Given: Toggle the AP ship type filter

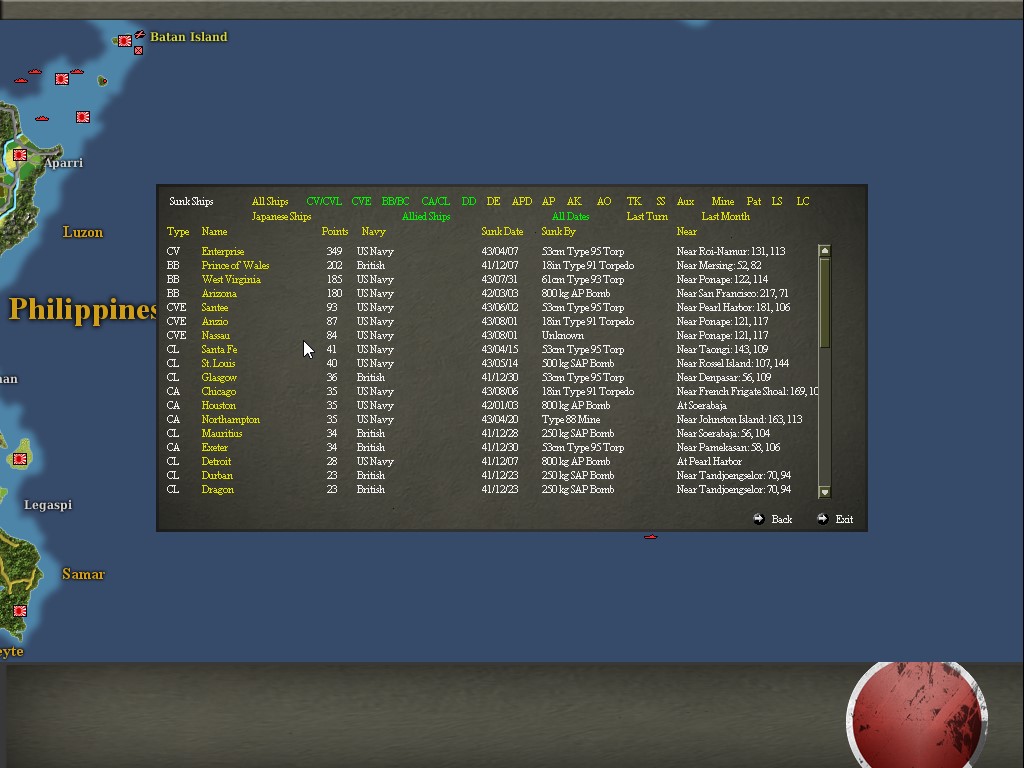Looking at the screenshot, I should tap(549, 202).
